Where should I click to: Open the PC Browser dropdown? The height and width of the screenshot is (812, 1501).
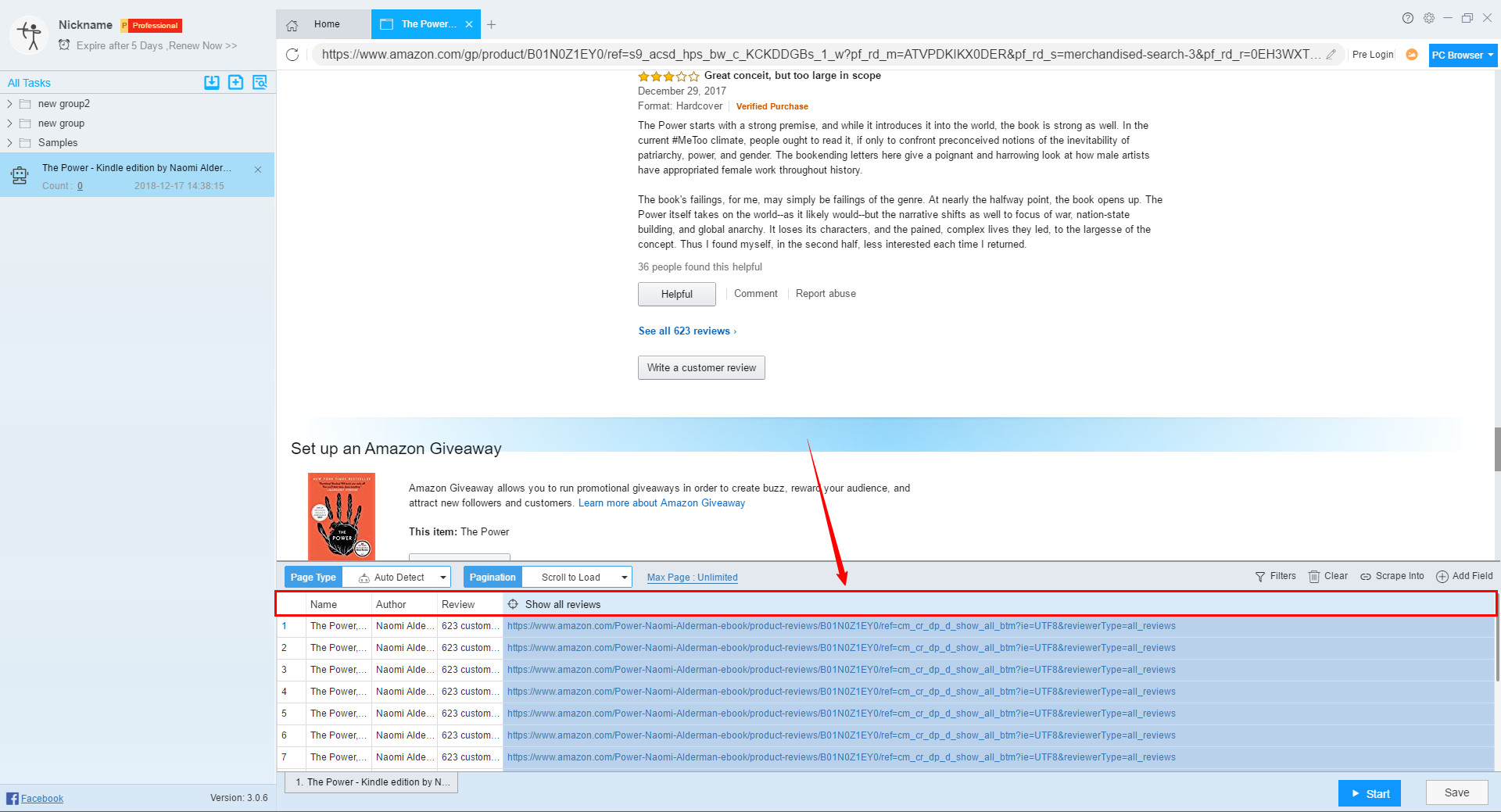(x=1463, y=55)
